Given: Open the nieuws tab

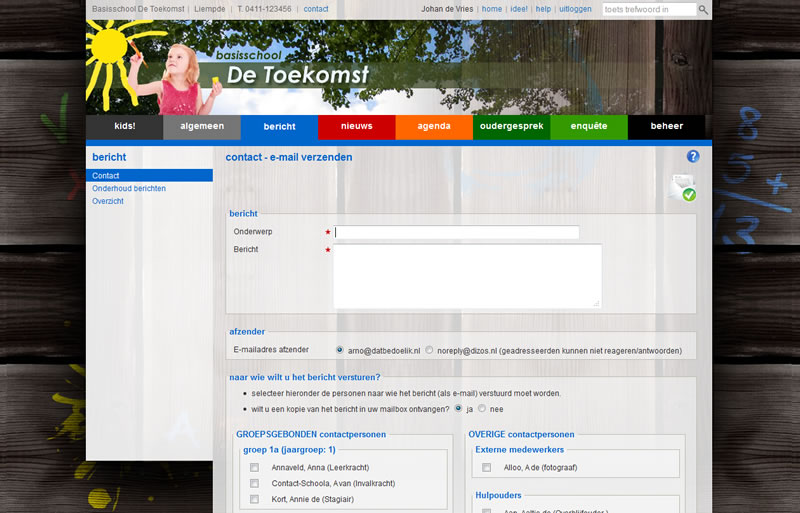Looking at the screenshot, I should coord(356,127).
